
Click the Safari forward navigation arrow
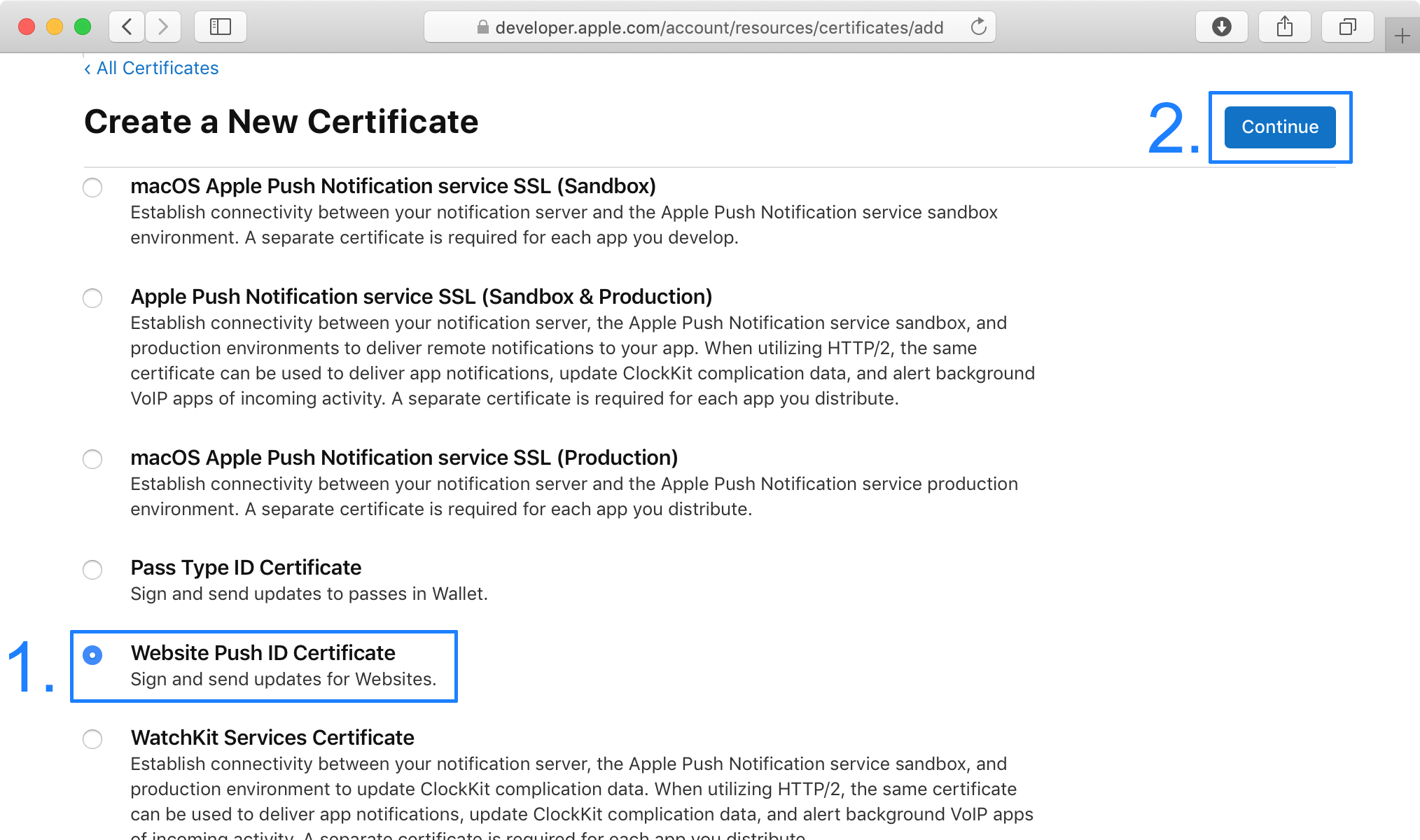click(163, 27)
